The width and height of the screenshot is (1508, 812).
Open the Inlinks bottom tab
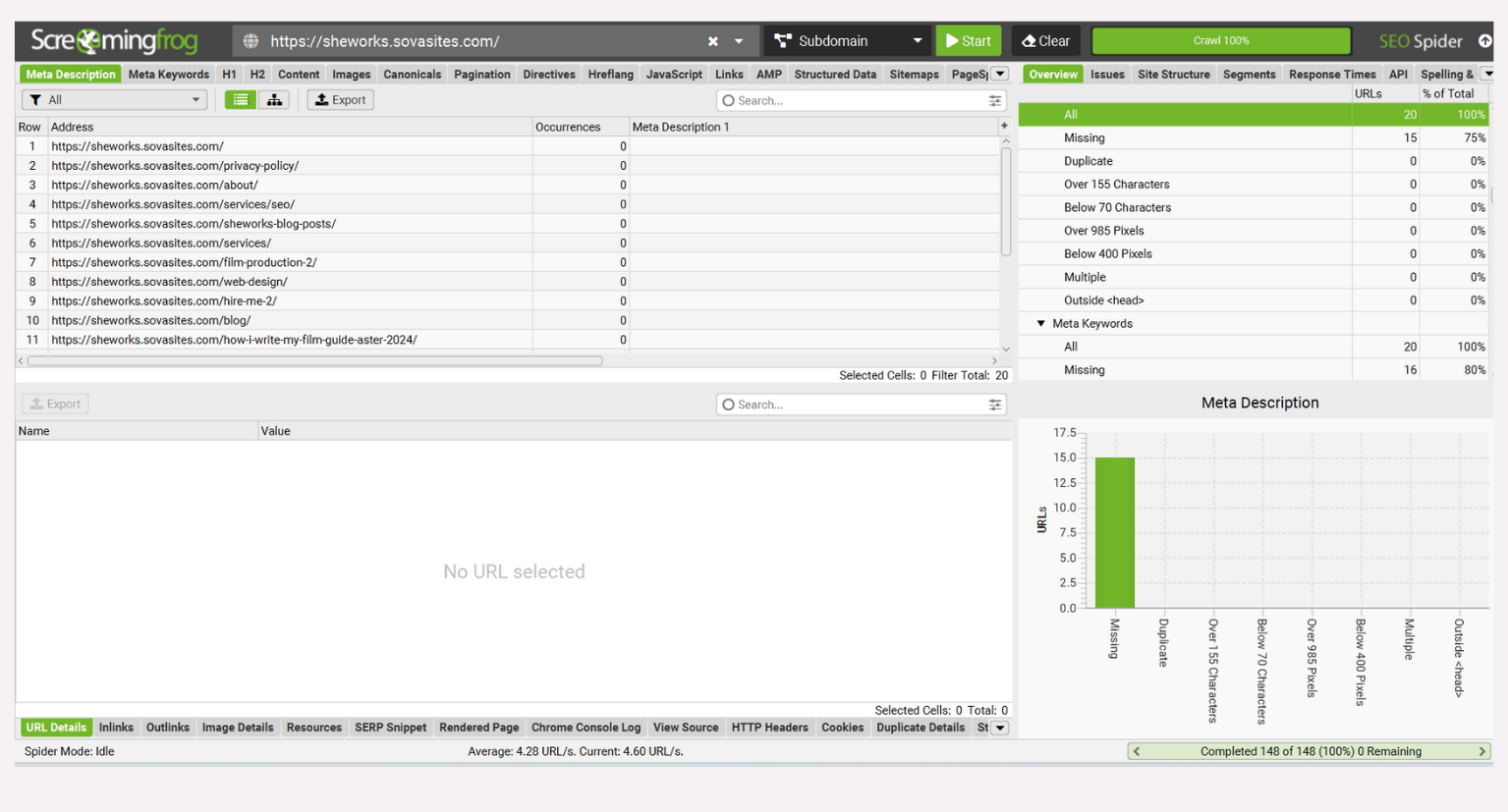coord(116,728)
